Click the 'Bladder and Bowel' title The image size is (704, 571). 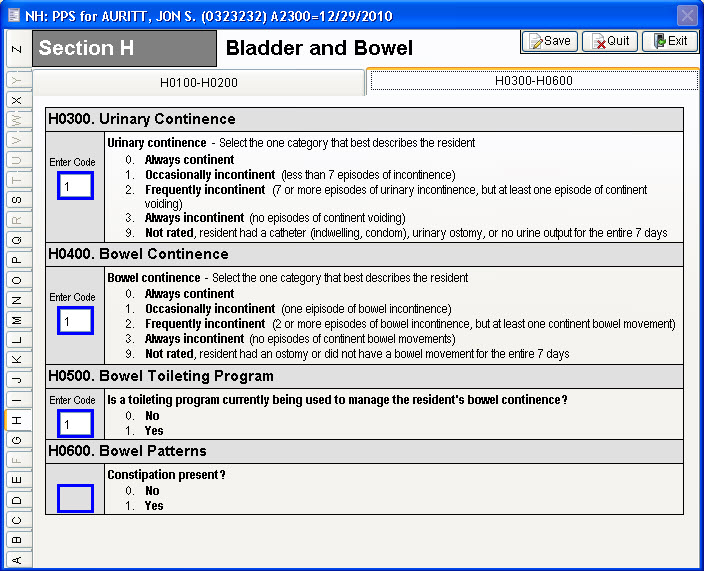(x=319, y=48)
